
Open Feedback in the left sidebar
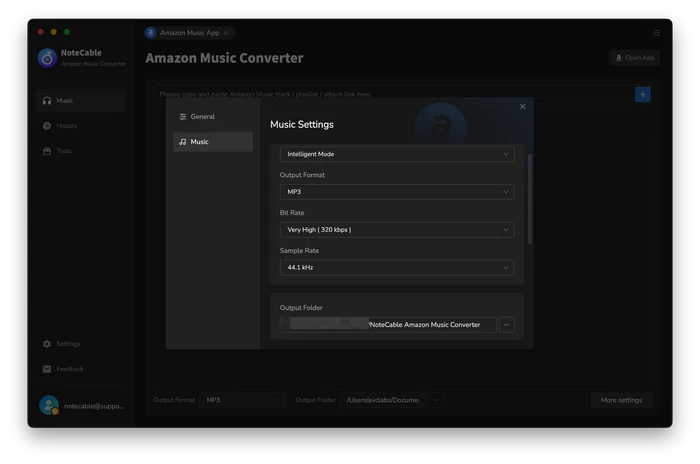pos(81,369)
